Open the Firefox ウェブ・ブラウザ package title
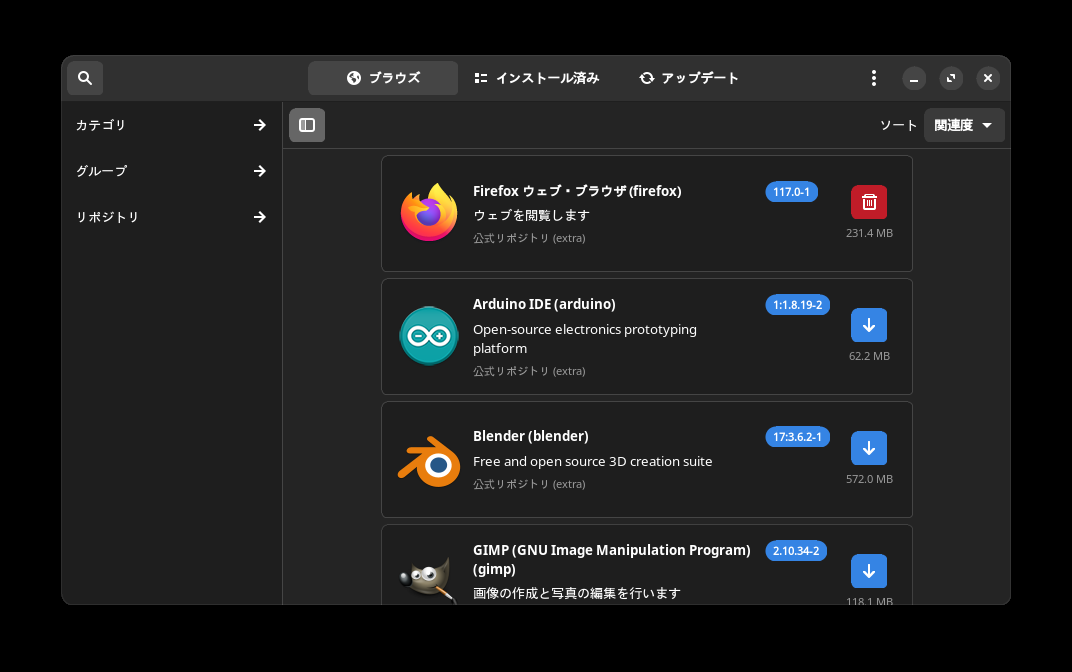 click(577, 191)
